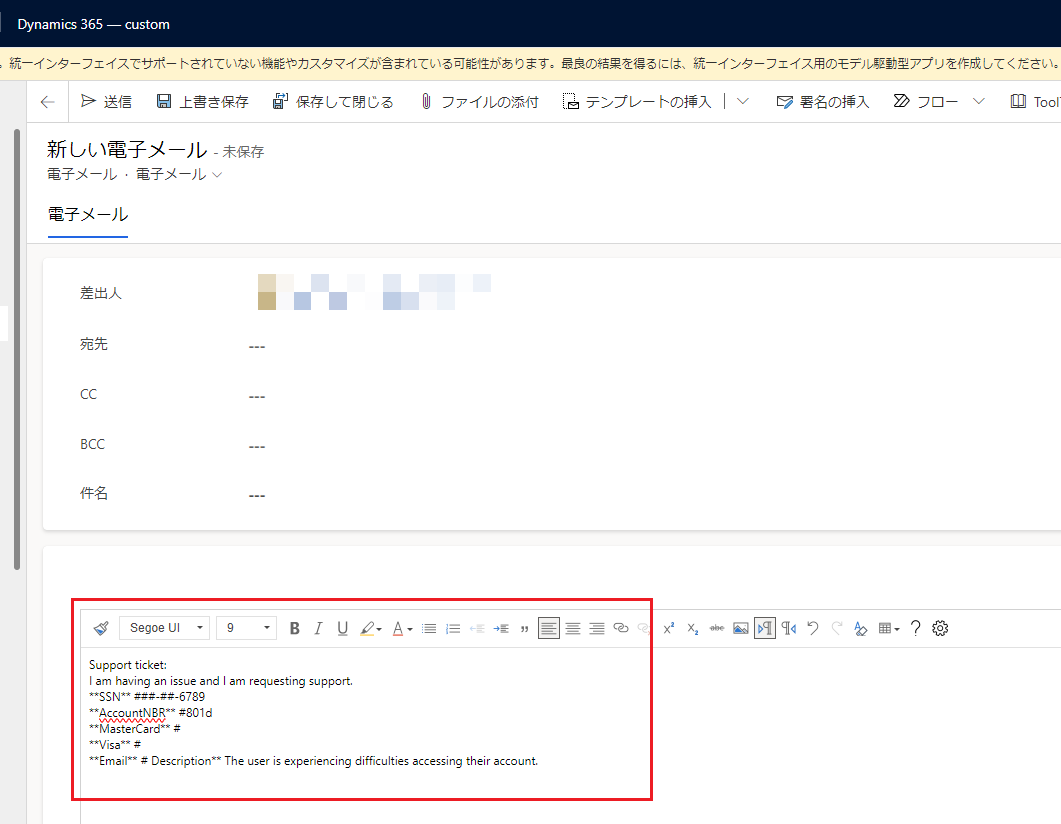Click the text 'Support ticket:'
The width and height of the screenshot is (1061, 824).
pyautogui.click(x=128, y=664)
